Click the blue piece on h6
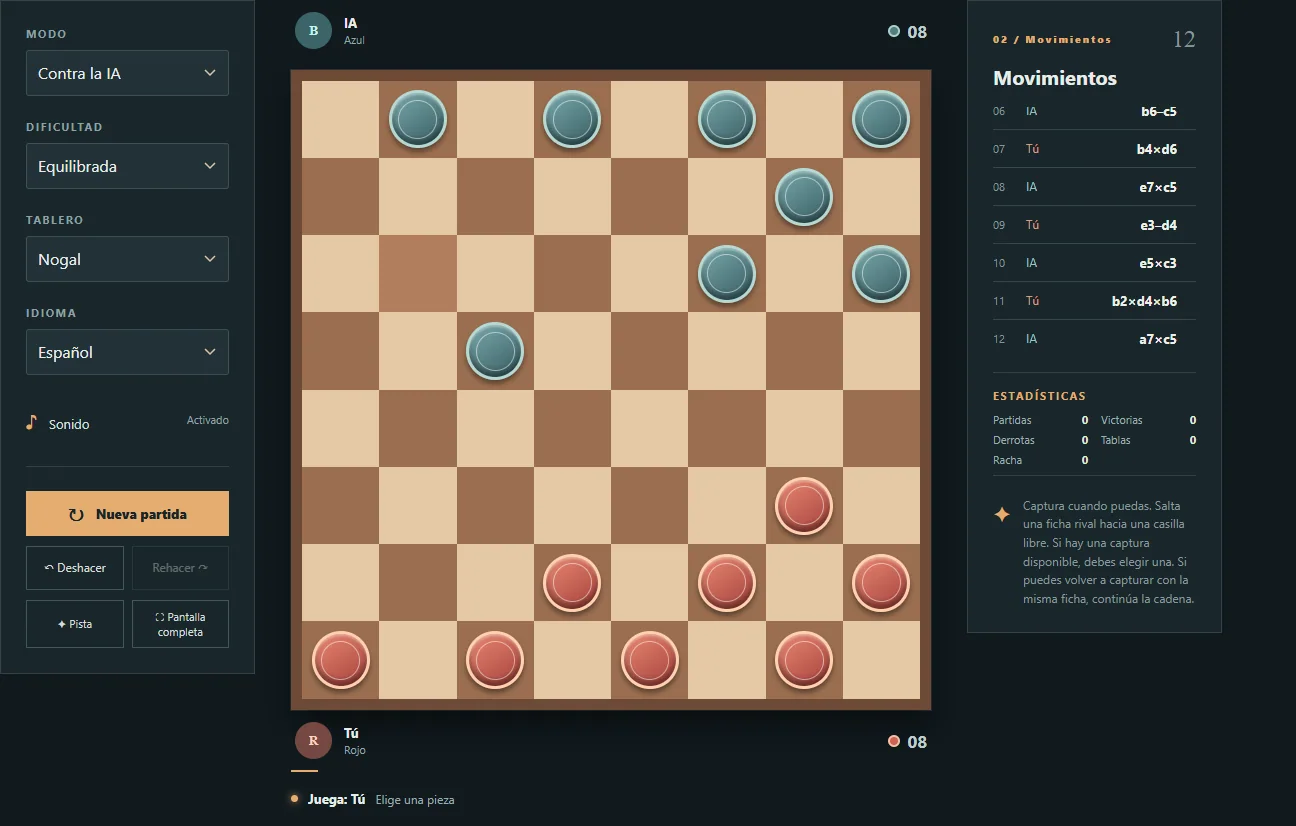The image size is (1296, 826). point(881,274)
